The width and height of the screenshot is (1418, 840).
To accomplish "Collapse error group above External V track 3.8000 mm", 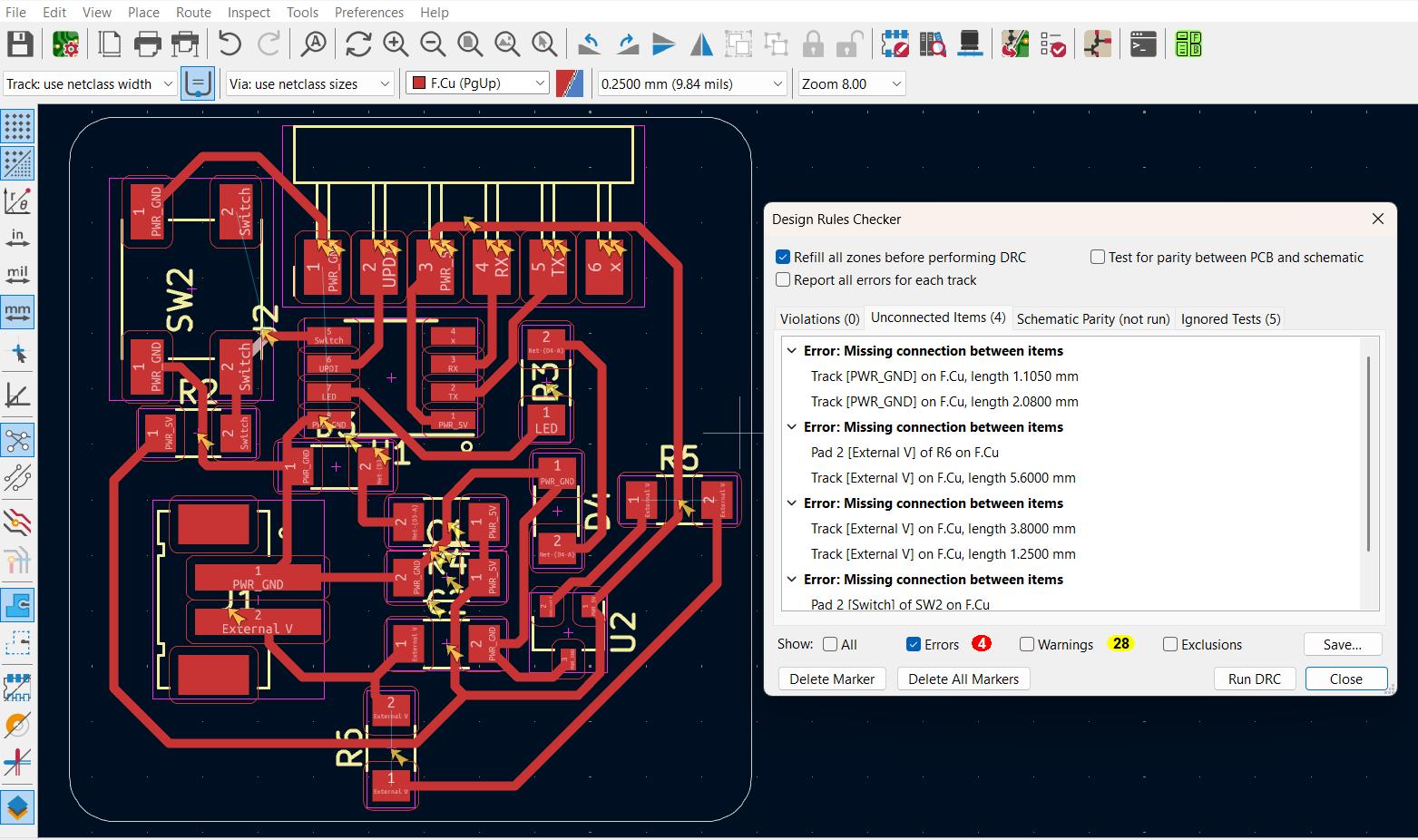I will click(x=792, y=503).
